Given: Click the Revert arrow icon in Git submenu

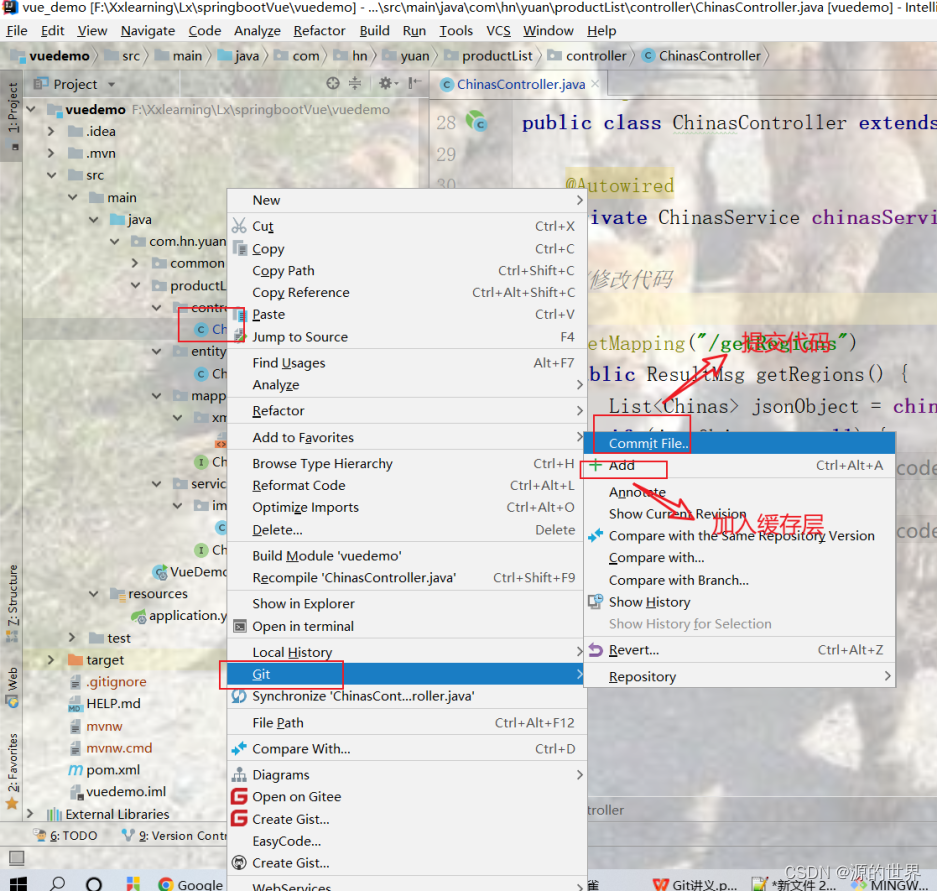Looking at the screenshot, I should click(596, 650).
